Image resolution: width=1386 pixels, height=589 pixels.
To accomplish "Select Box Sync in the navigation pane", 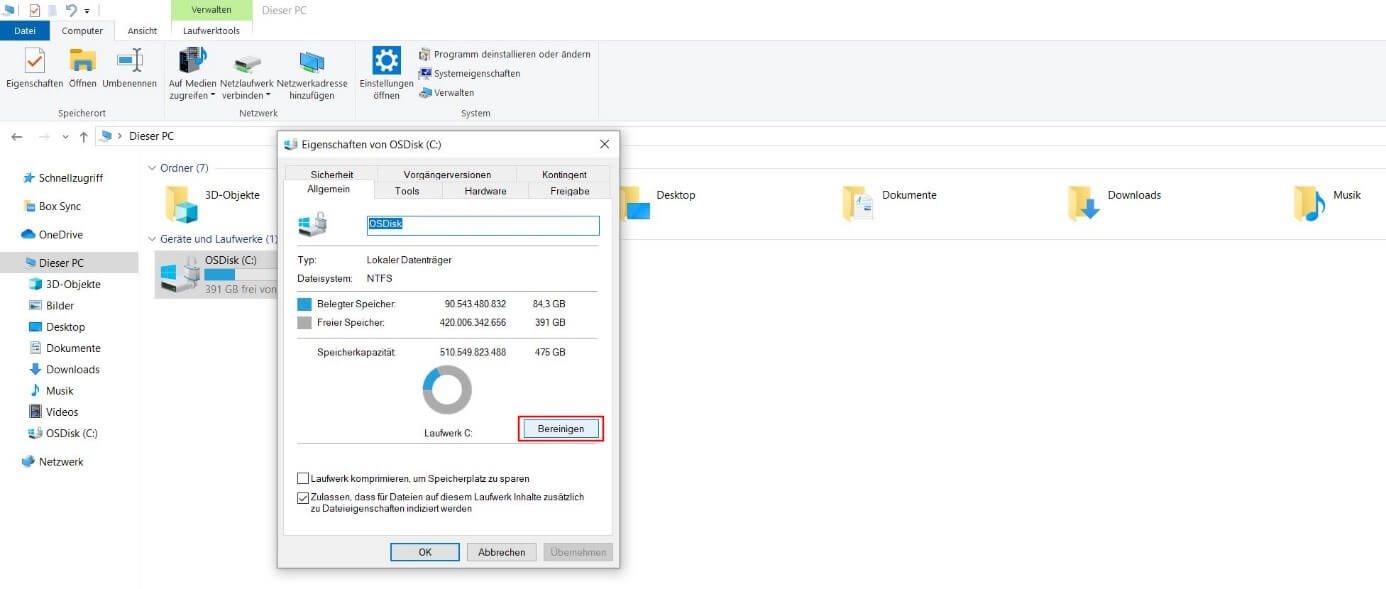I will pos(59,206).
